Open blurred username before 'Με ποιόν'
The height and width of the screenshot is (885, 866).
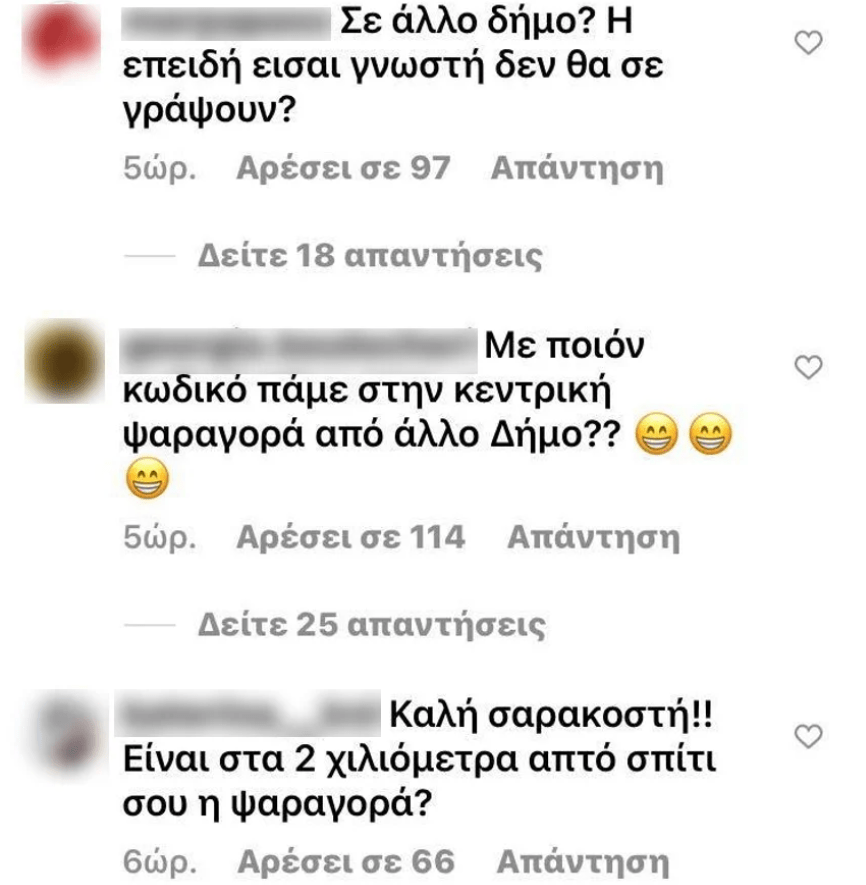click(299, 349)
